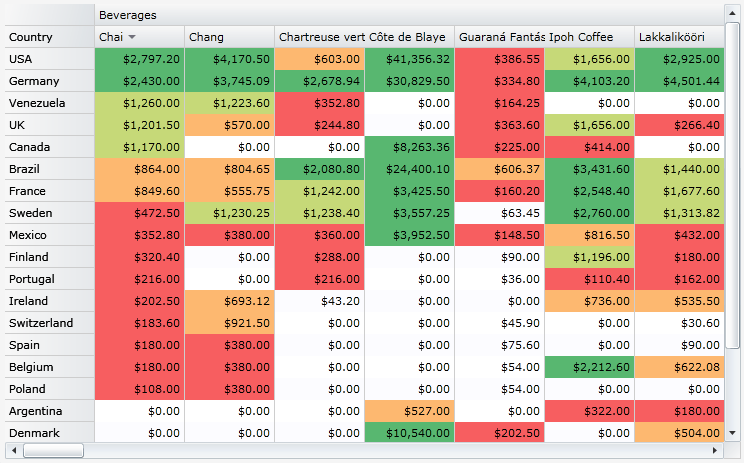Viewport: 744px width, 463px height.
Task: Click the sort arrow on Chai column
Action: [x=131, y=37]
